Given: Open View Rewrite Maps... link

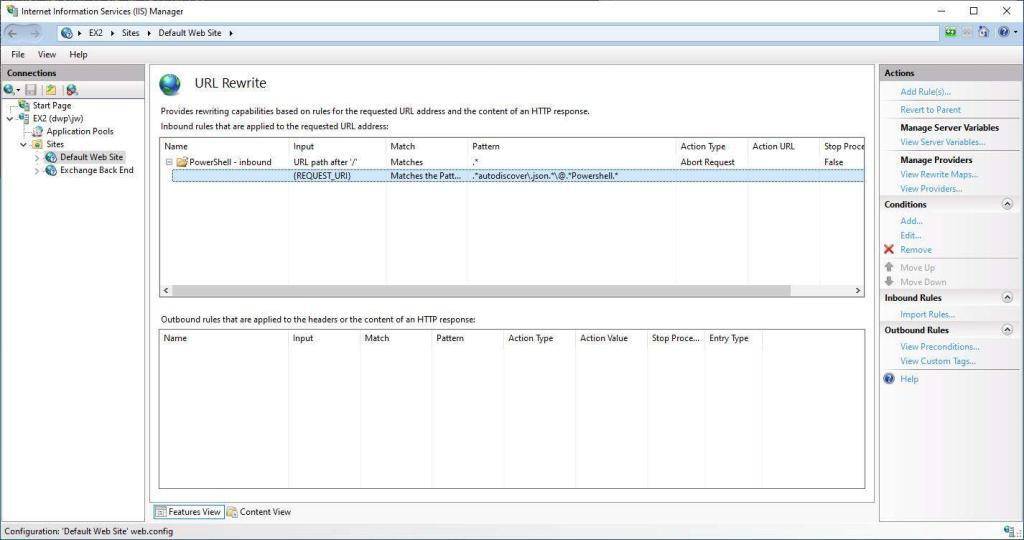Looking at the screenshot, I should (938, 175).
